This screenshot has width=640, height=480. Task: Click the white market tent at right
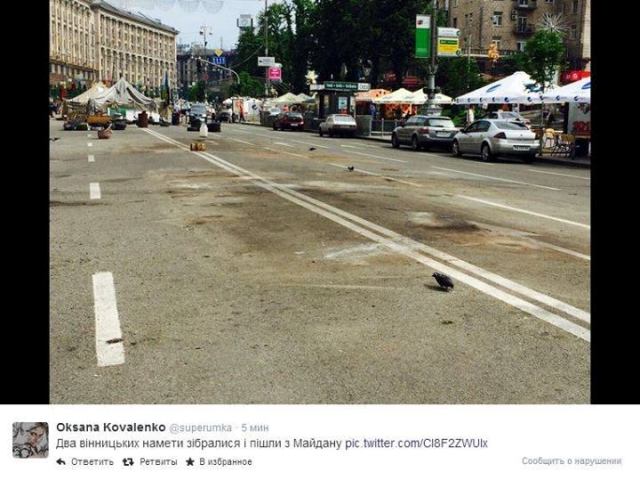click(x=505, y=89)
